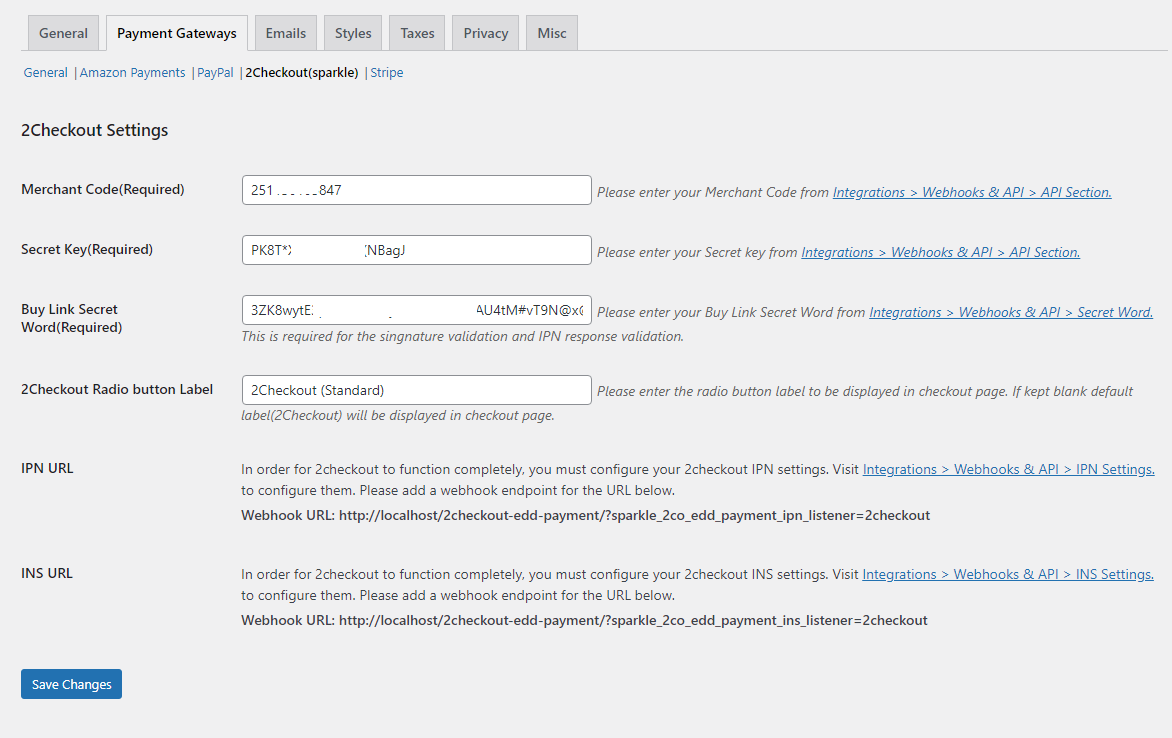Image resolution: width=1172 pixels, height=738 pixels.
Task: Click the signature validation note text
Action: [x=462, y=336]
